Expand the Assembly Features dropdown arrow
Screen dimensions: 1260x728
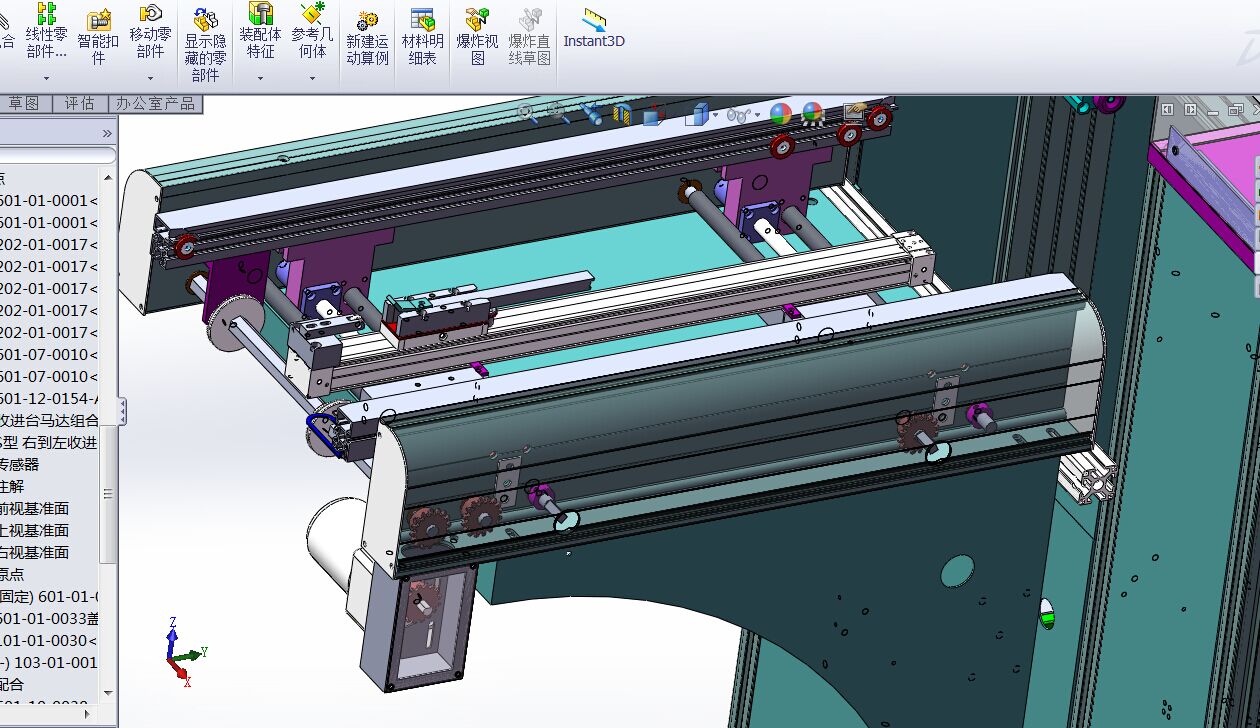click(x=260, y=78)
